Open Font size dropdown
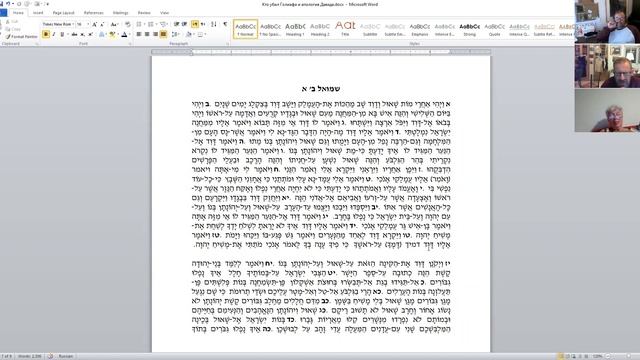Viewport: 640px width, 360px height. click(x=89, y=24)
